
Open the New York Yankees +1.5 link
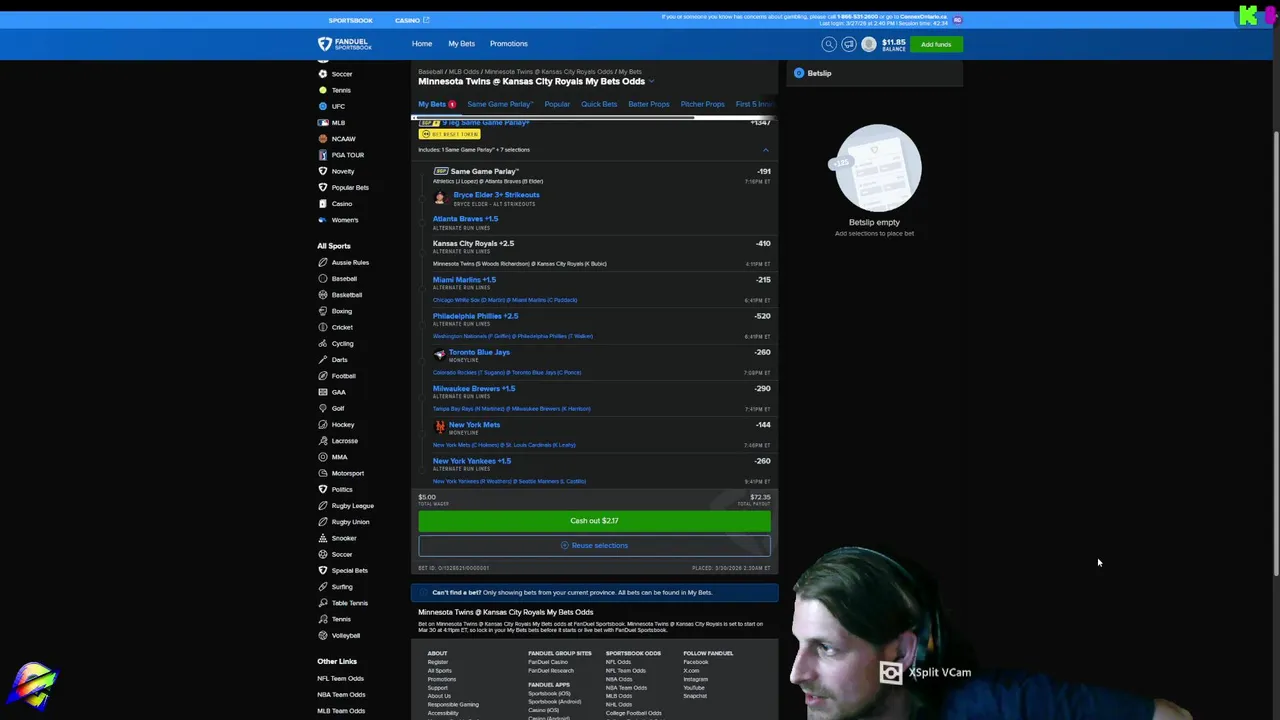[471, 461]
